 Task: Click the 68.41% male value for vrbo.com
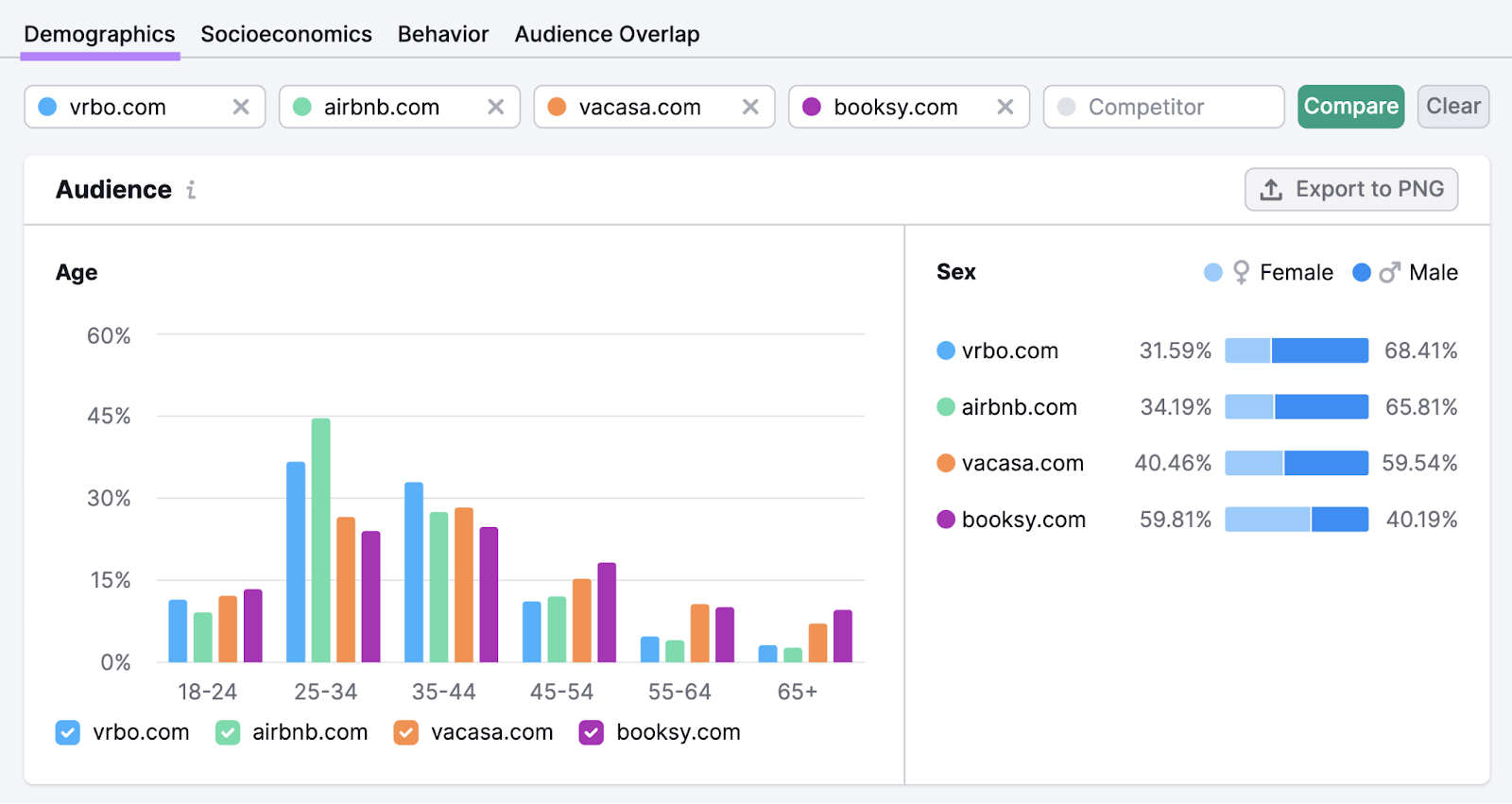pyautogui.click(x=1421, y=351)
